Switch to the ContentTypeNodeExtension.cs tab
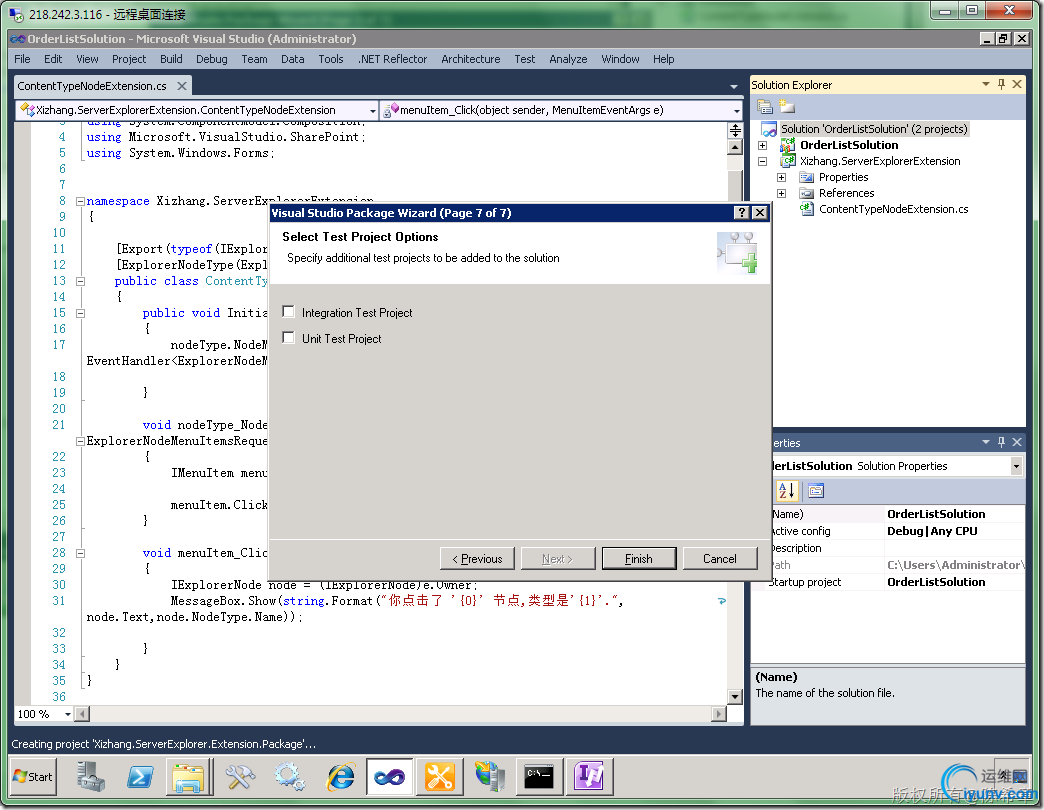 tap(92, 86)
